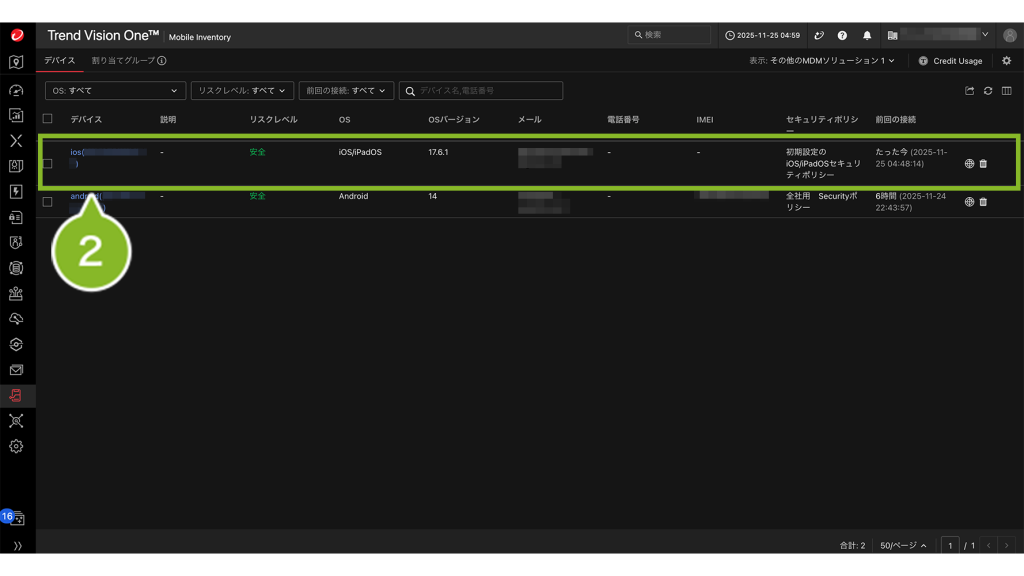Select the Android device row checkbox
This screenshot has height=576, width=1024.
47,202
